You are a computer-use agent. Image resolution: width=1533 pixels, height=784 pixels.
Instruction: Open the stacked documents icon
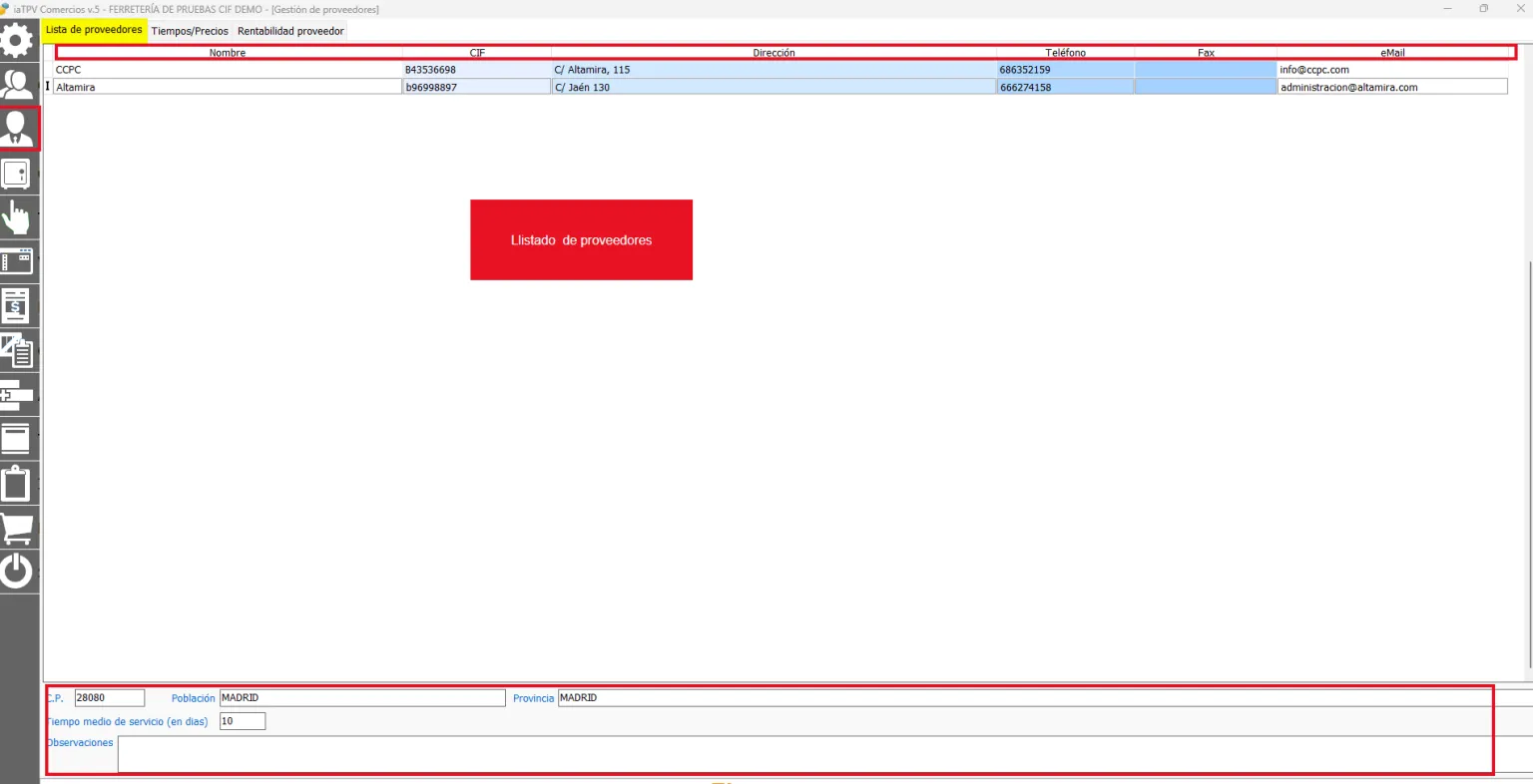click(x=17, y=350)
